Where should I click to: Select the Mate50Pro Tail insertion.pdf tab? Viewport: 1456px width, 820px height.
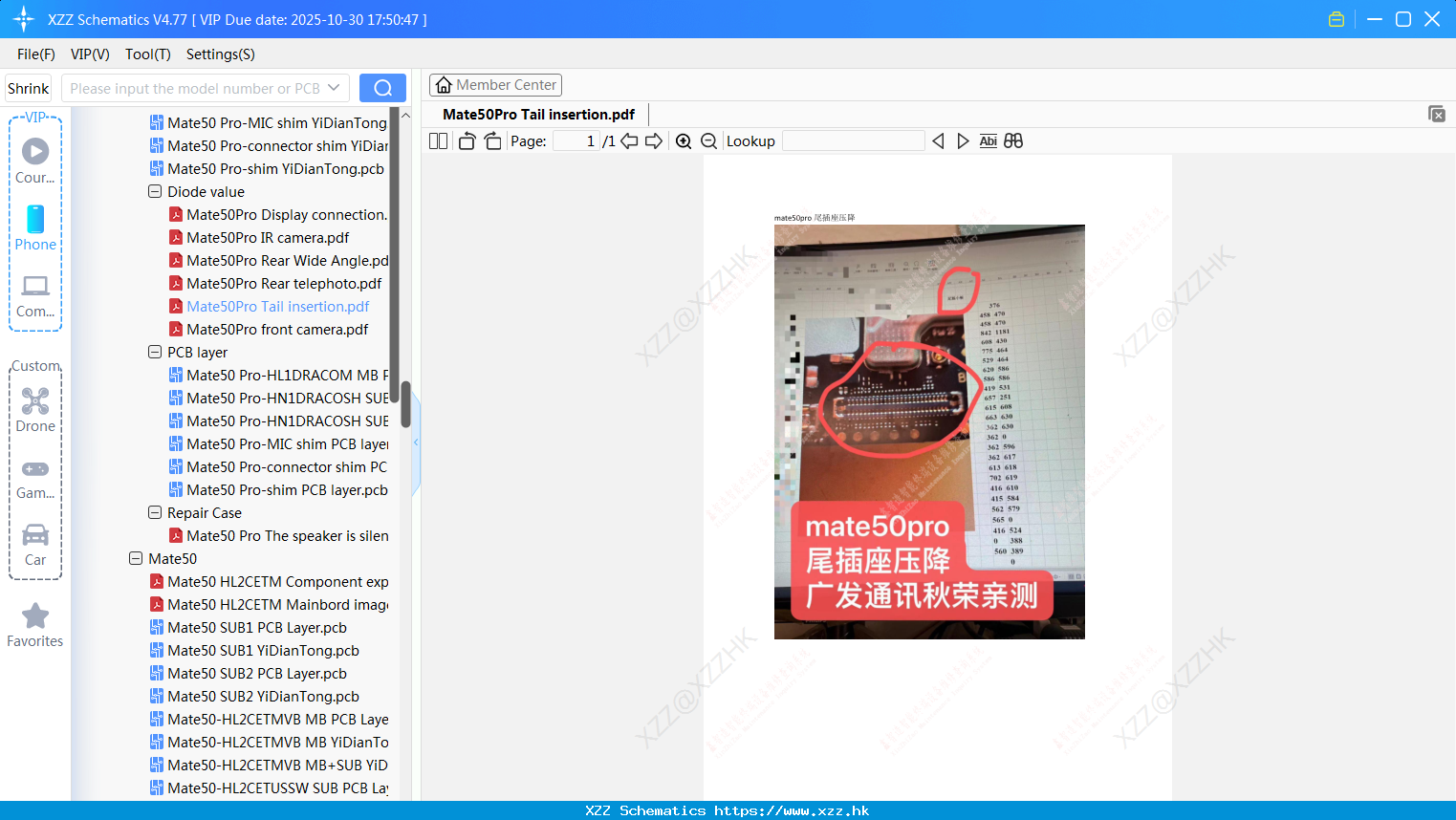coord(538,115)
